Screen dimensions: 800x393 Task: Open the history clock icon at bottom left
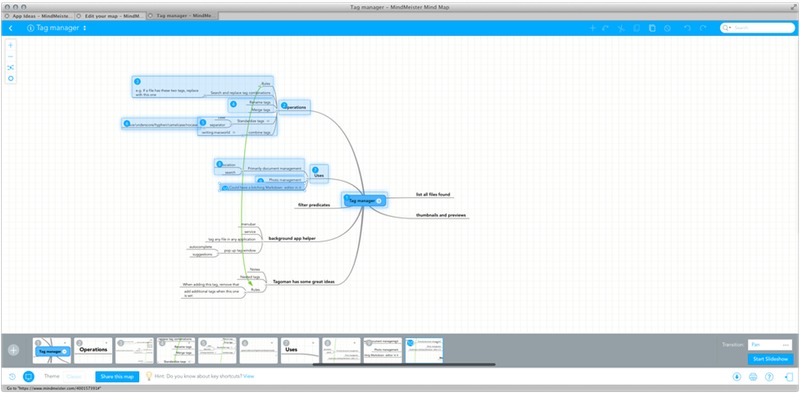pyautogui.click(x=12, y=377)
